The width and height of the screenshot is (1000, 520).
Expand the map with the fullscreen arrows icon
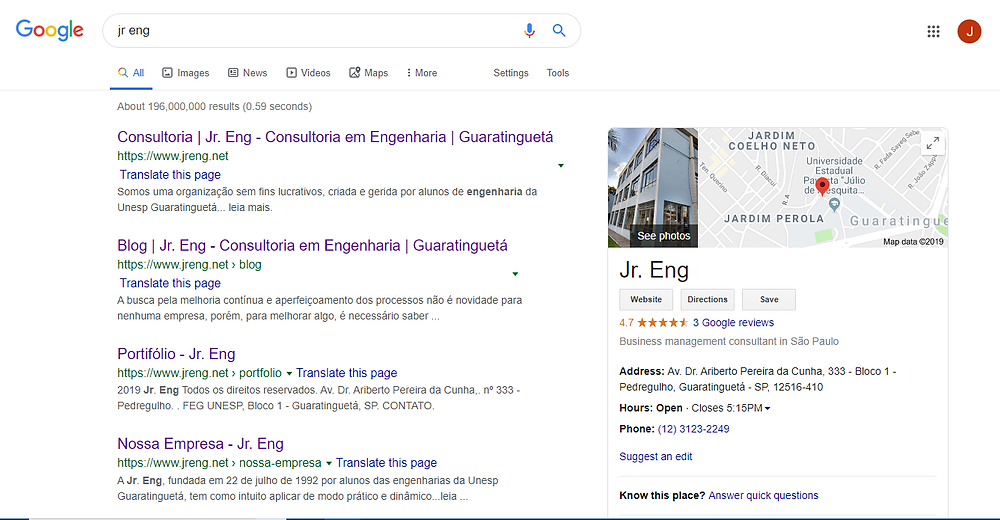(933, 143)
